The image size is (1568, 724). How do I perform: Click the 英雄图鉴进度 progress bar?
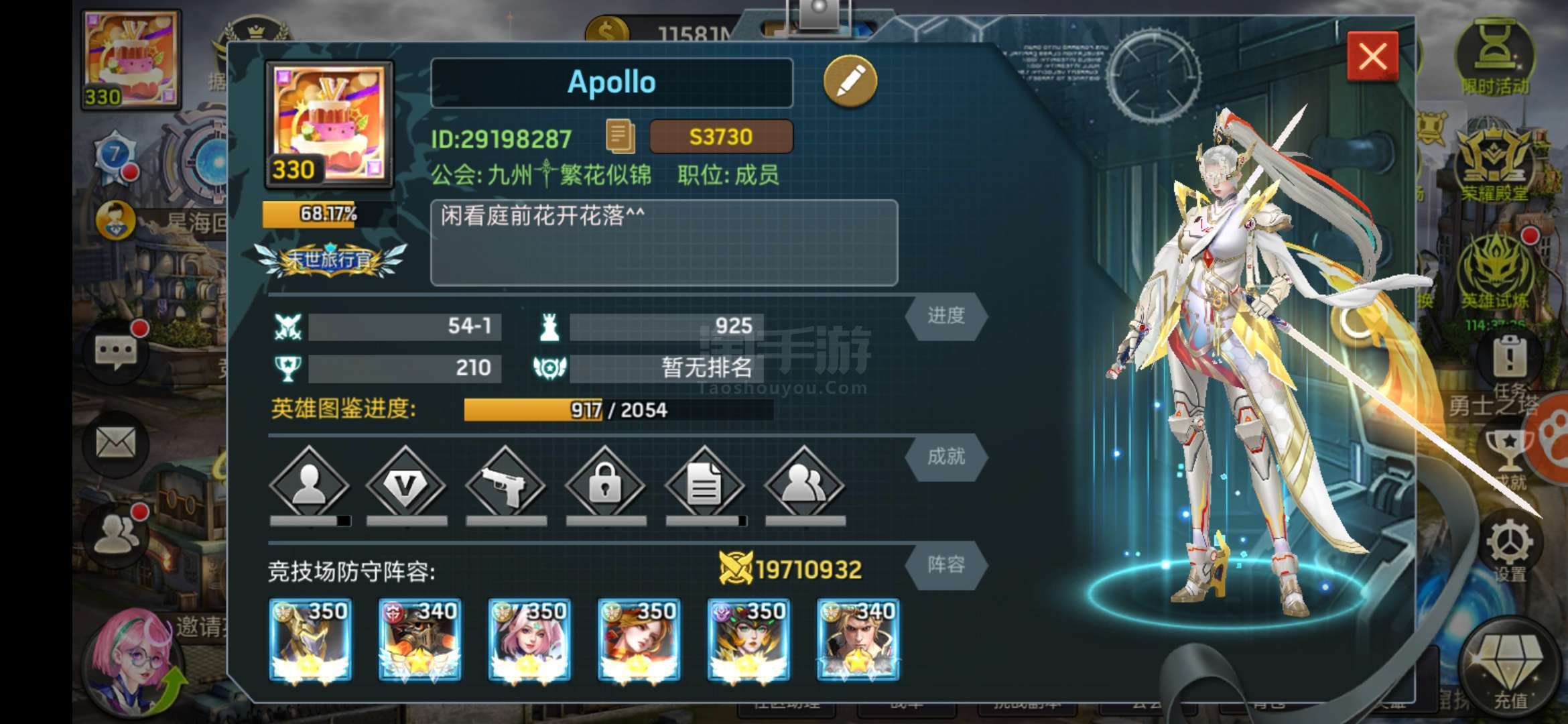tap(618, 410)
